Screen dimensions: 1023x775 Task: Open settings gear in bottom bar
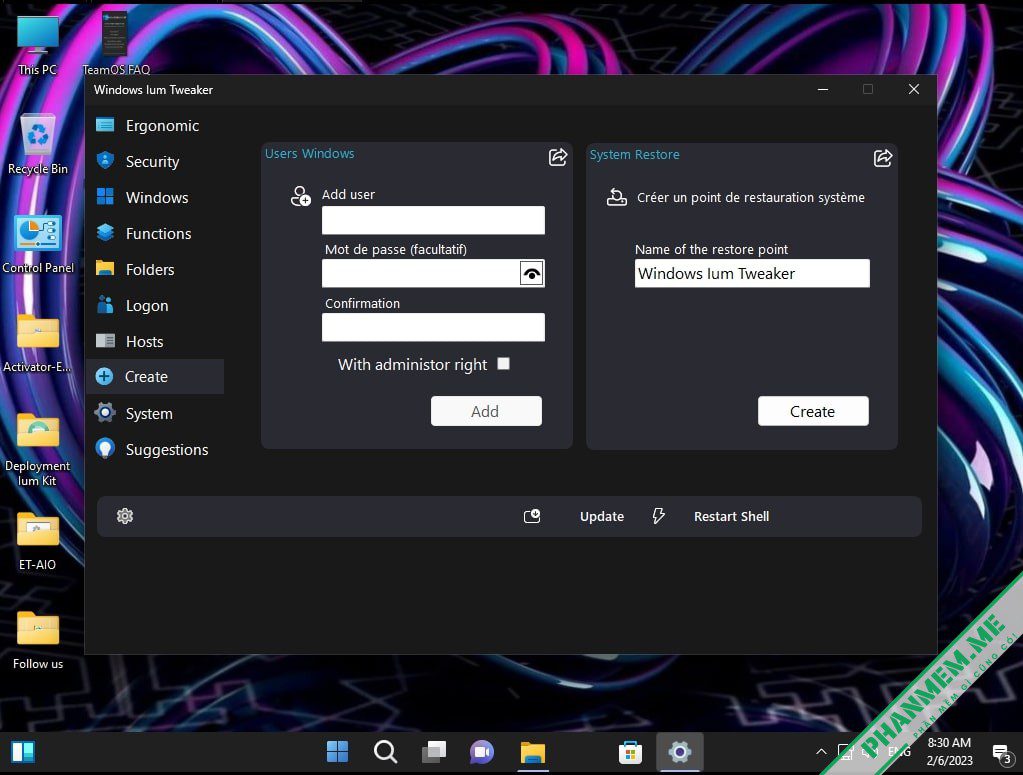tap(125, 516)
